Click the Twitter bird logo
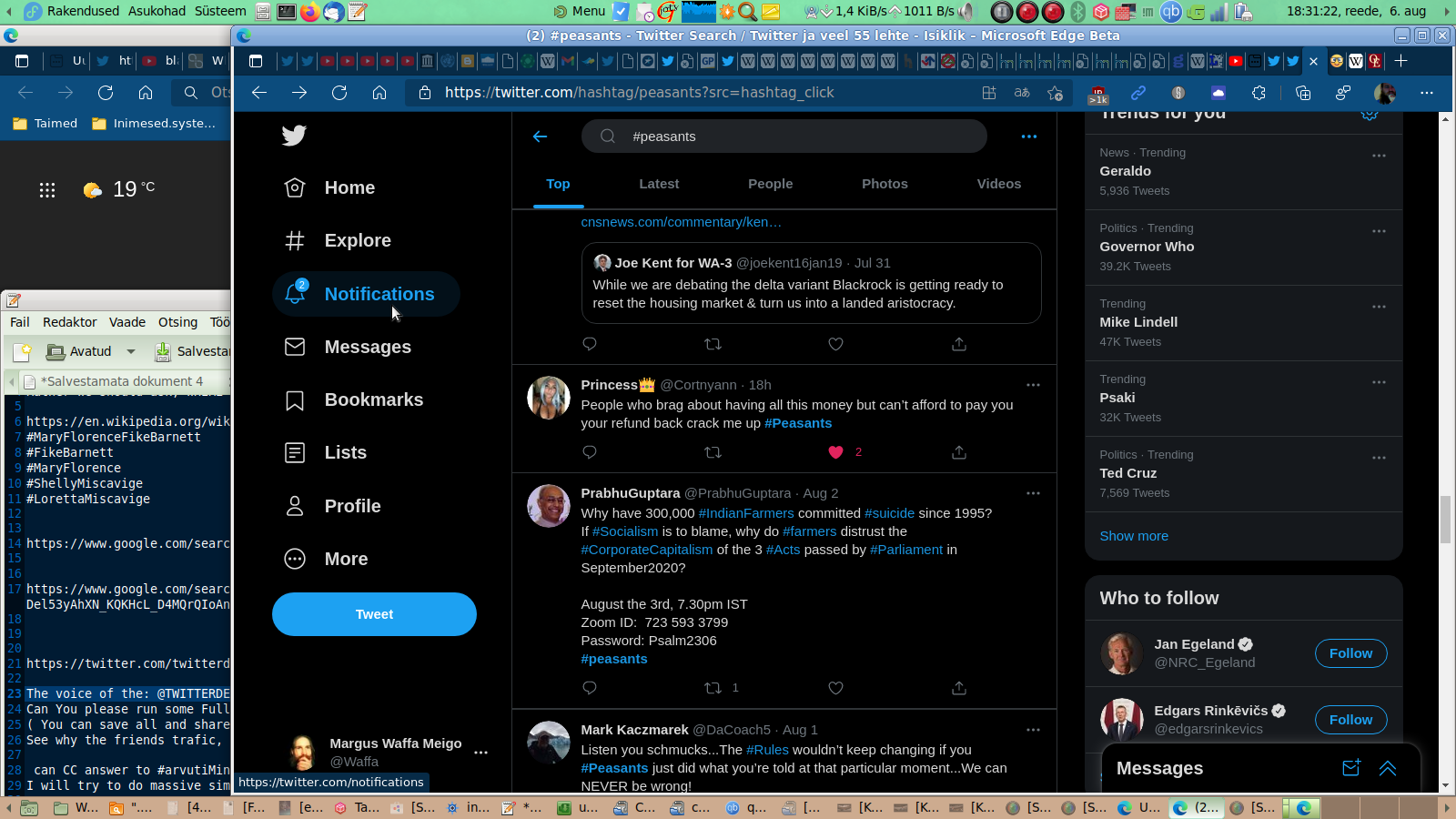The height and width of the screenshot is (819, 1456). pyautogui.click(x=294, y=136)
